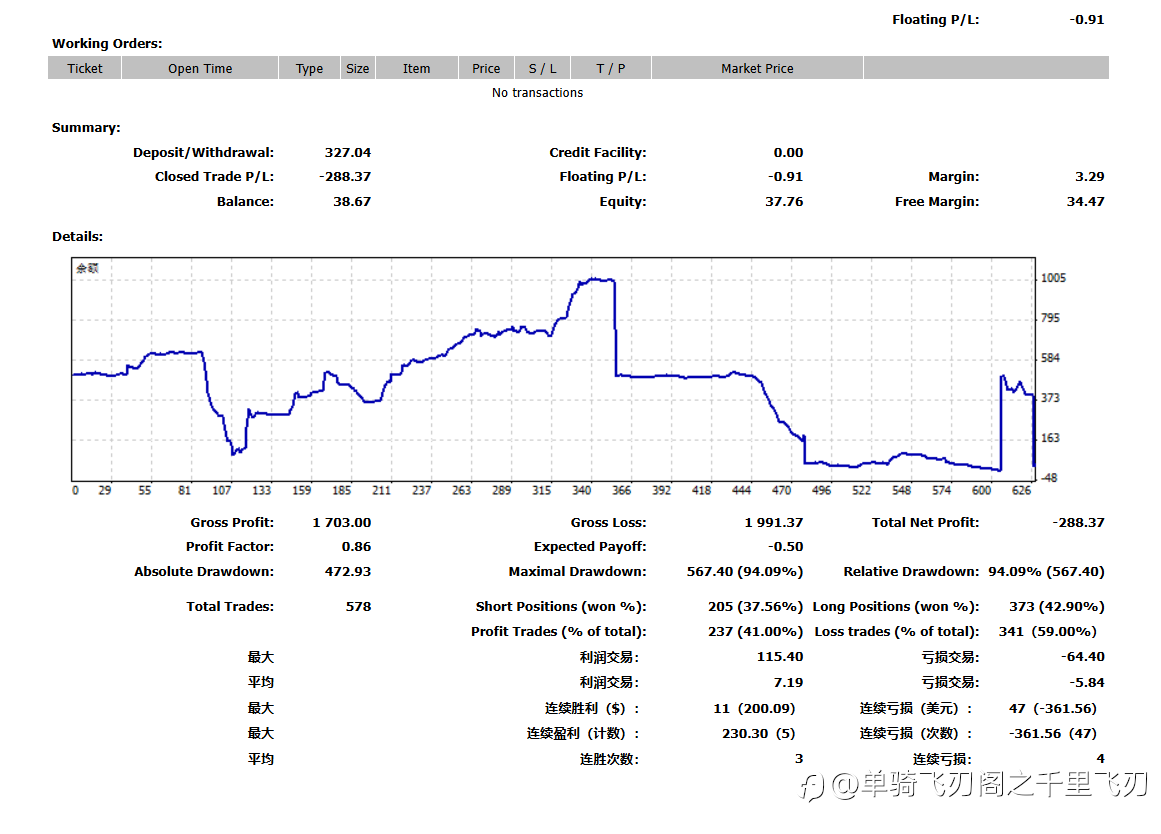Click the Summary heading
The width and height of the screenshot is (1161, 834).
pos(86,127)
